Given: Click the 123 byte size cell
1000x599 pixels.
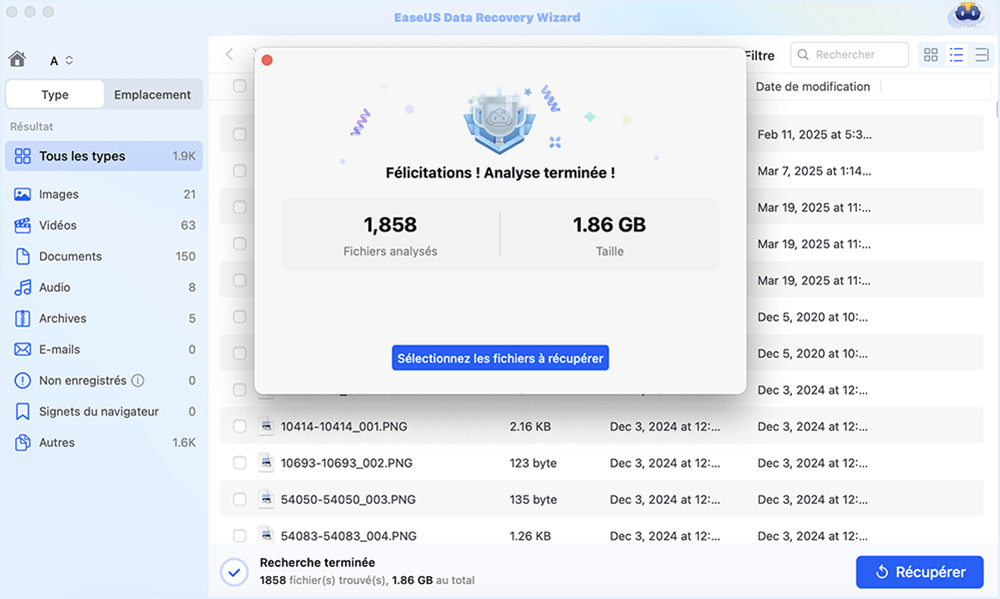Looking at the screenshot, I should click(x=533, y=462).
